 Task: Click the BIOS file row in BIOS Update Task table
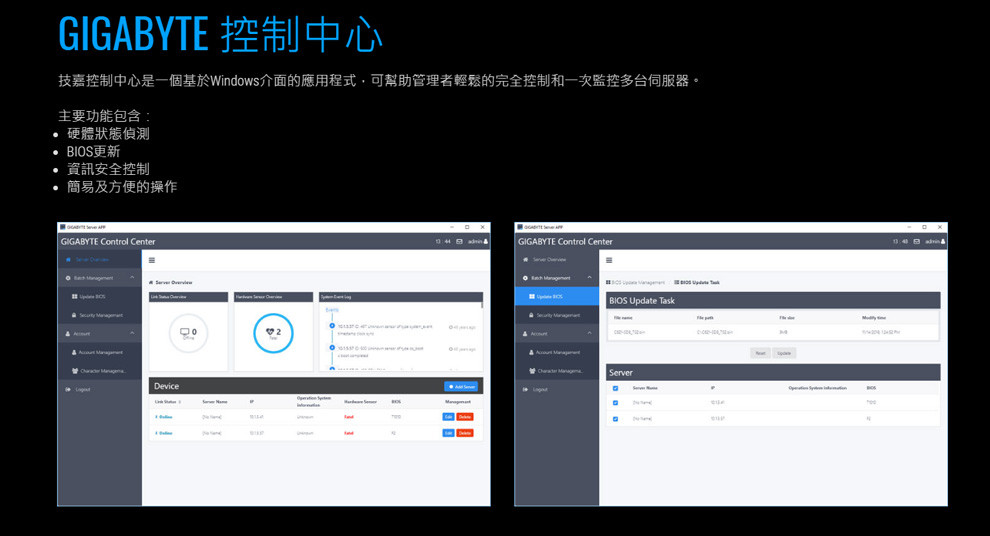pos(773,332)
